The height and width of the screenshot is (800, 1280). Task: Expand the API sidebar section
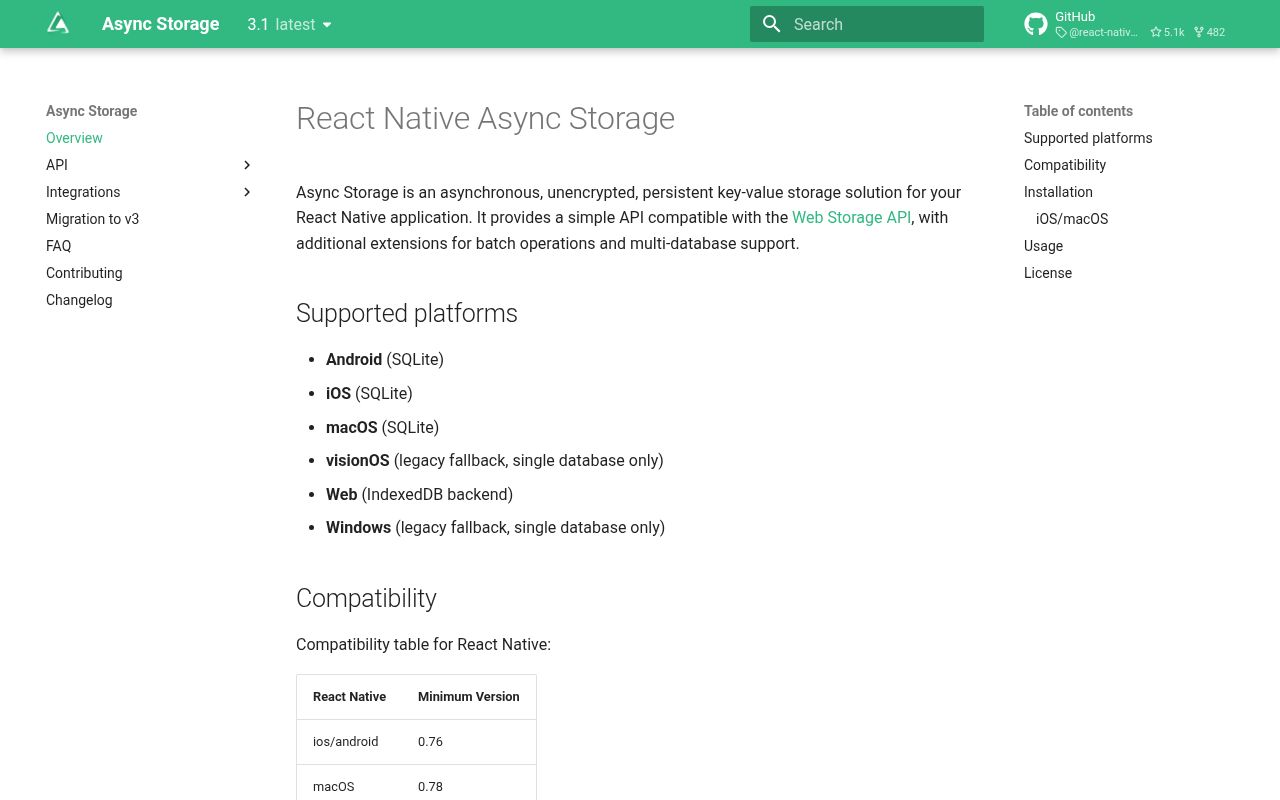pyautogui.click(x=247, y=165)
